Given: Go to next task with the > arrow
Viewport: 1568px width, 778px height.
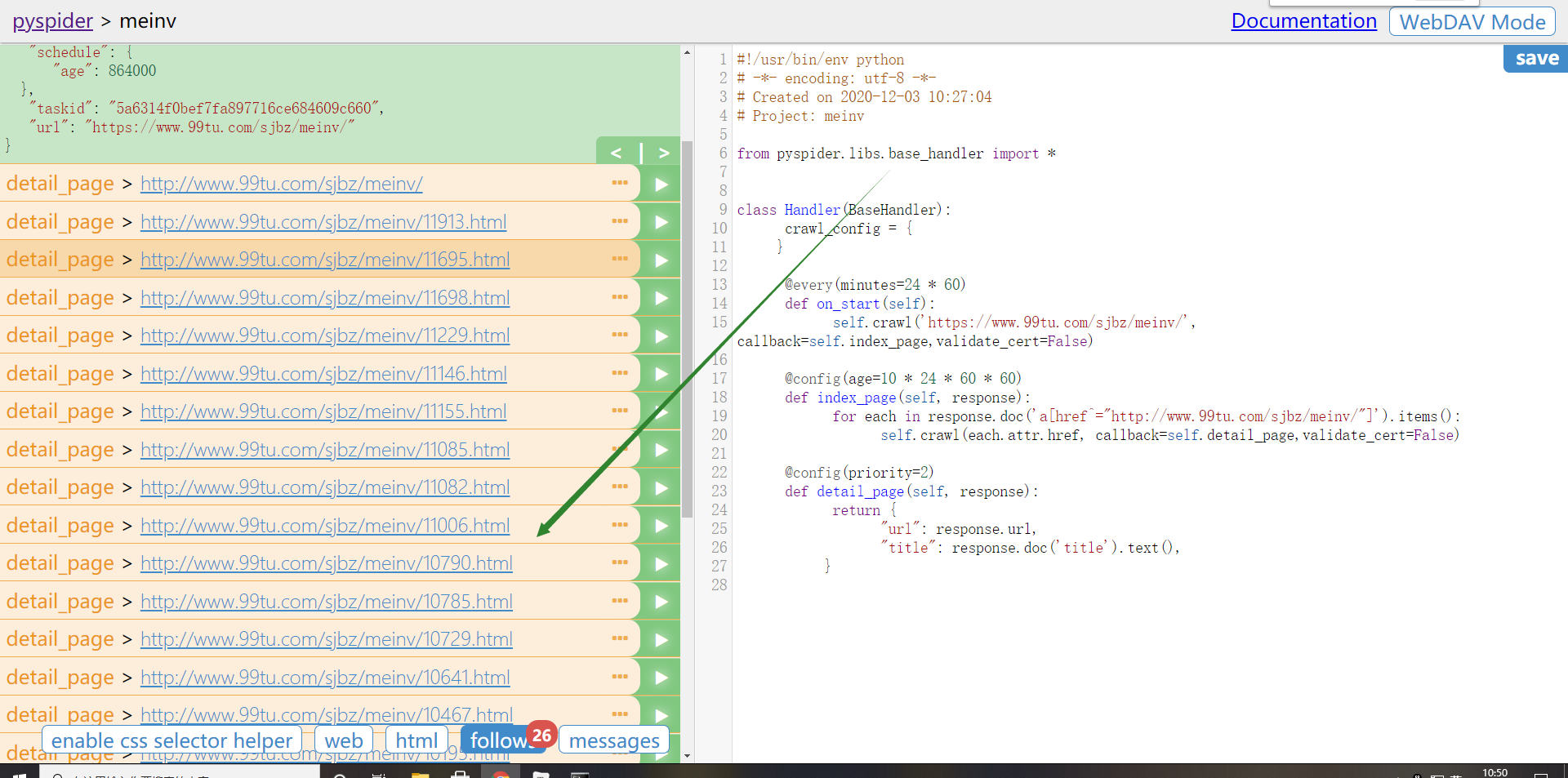Looking at the screenshot, I should click(663, 153).
